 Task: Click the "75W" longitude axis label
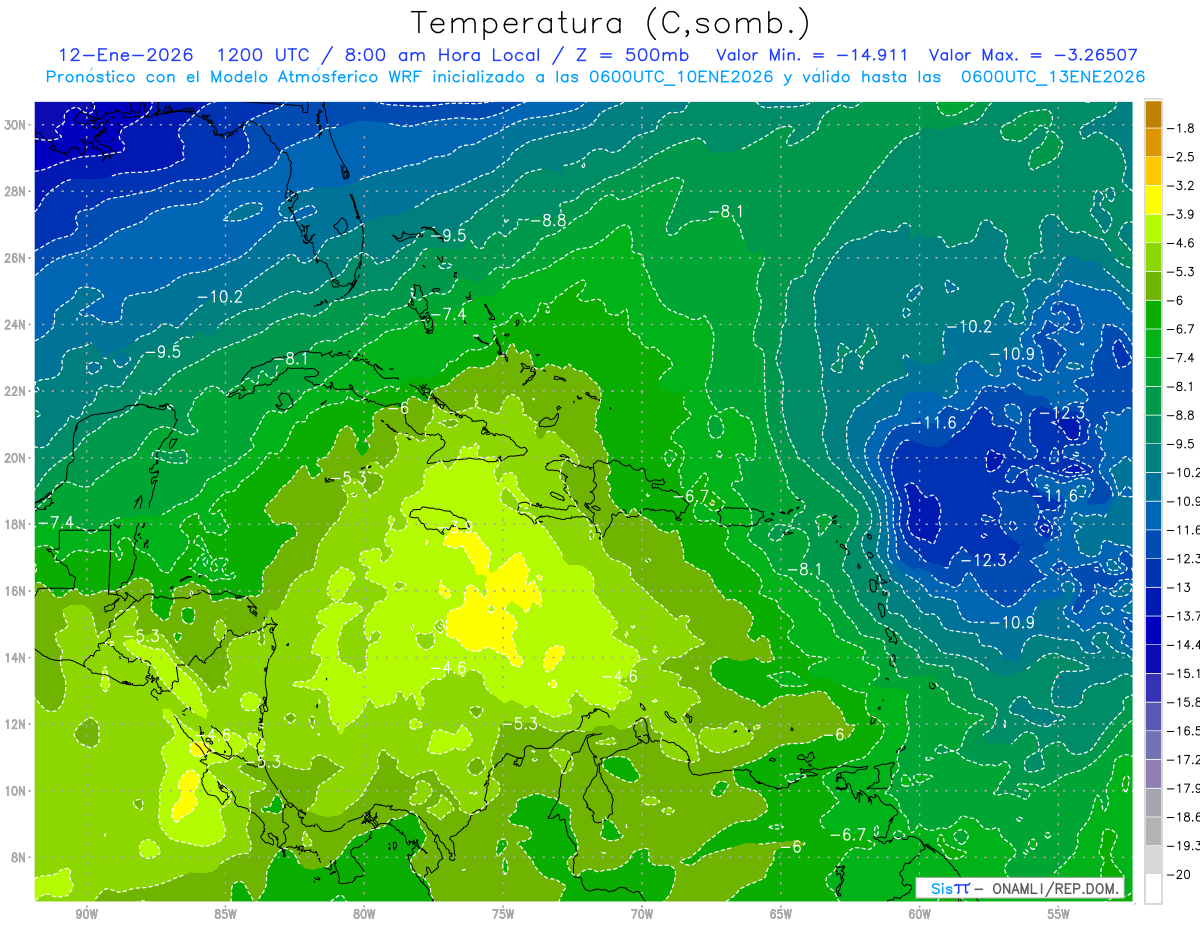coord(503,914)
